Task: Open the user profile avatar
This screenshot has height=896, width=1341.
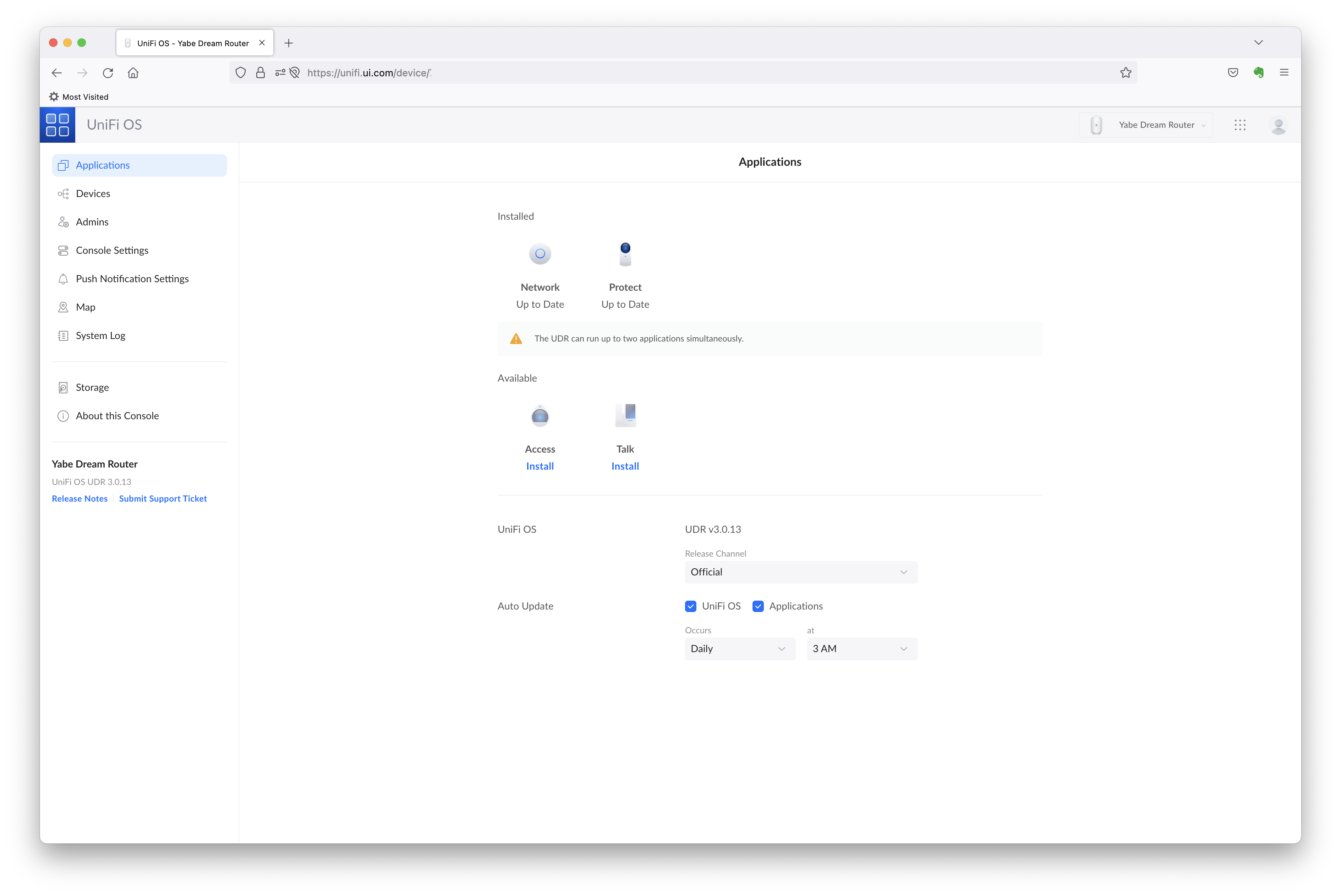Action: click(x=1278, y=125)
